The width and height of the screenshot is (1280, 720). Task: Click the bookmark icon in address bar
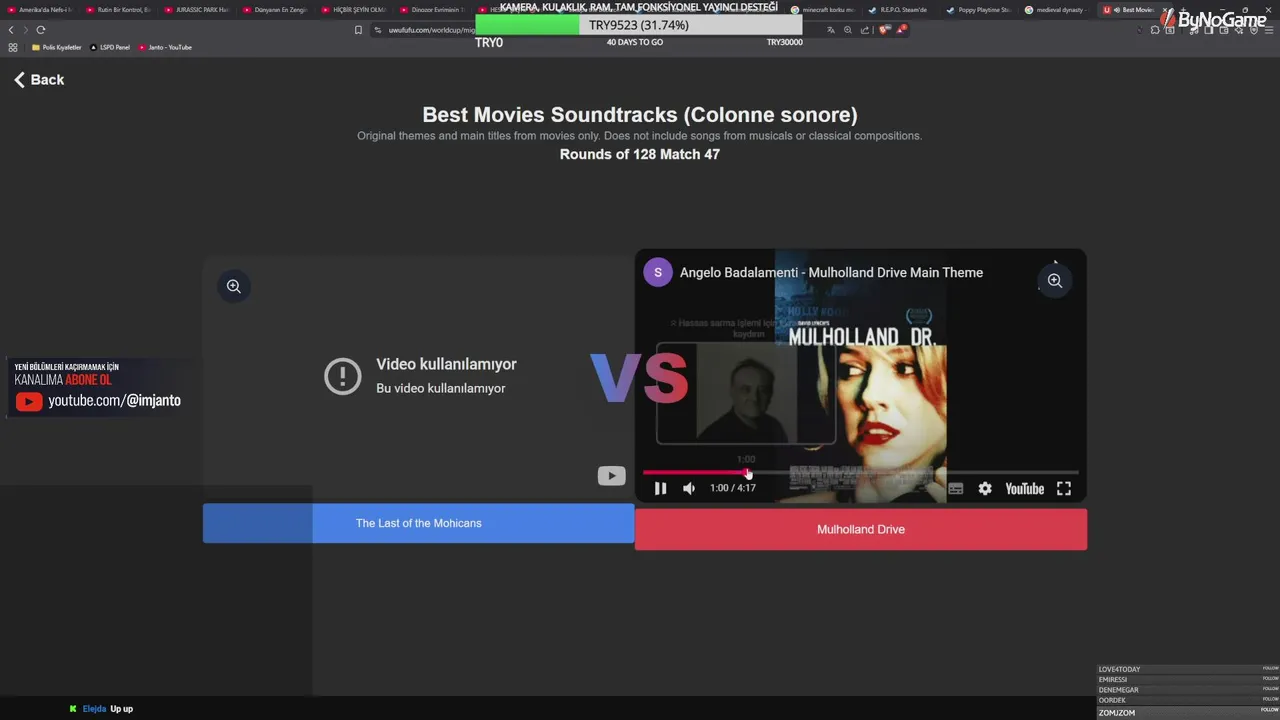point(358,30)
